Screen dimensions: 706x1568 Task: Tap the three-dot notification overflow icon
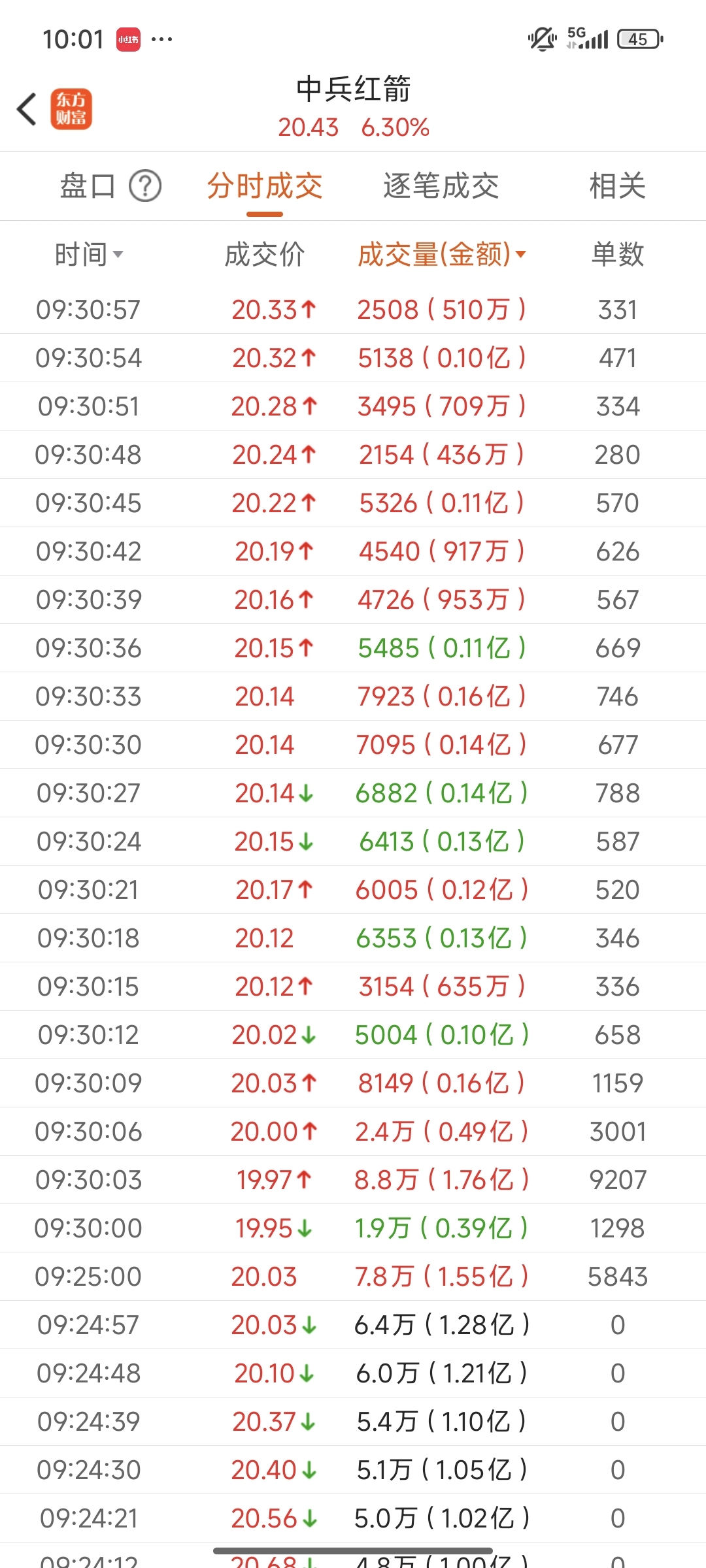(162, 40)
